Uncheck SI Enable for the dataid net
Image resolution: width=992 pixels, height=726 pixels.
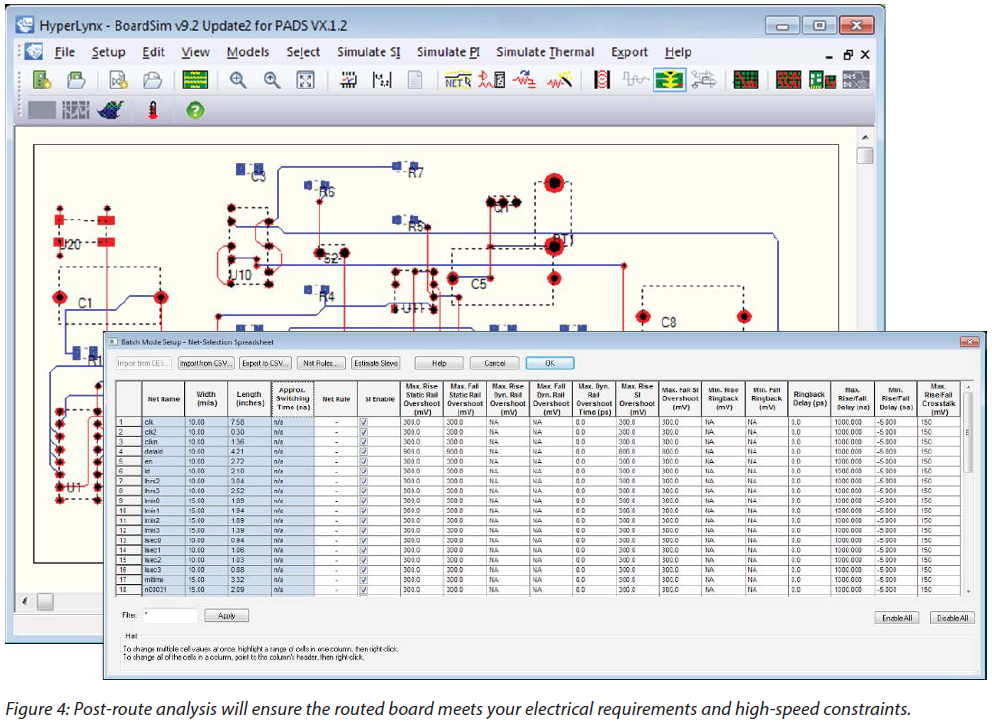click(363, 452)
